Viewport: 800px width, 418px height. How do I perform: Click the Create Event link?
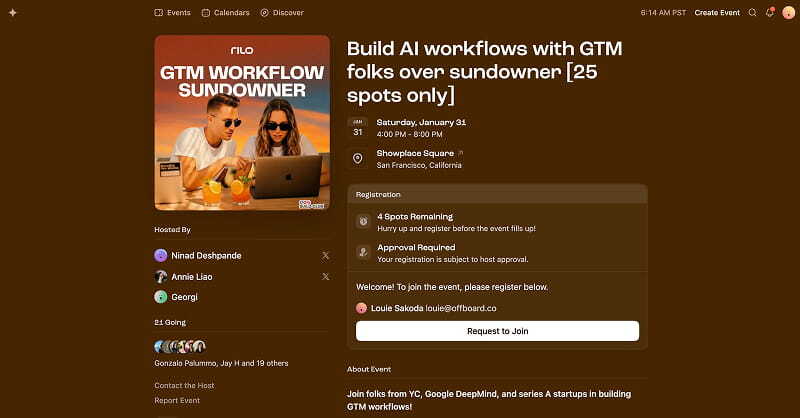pos(717,13)
